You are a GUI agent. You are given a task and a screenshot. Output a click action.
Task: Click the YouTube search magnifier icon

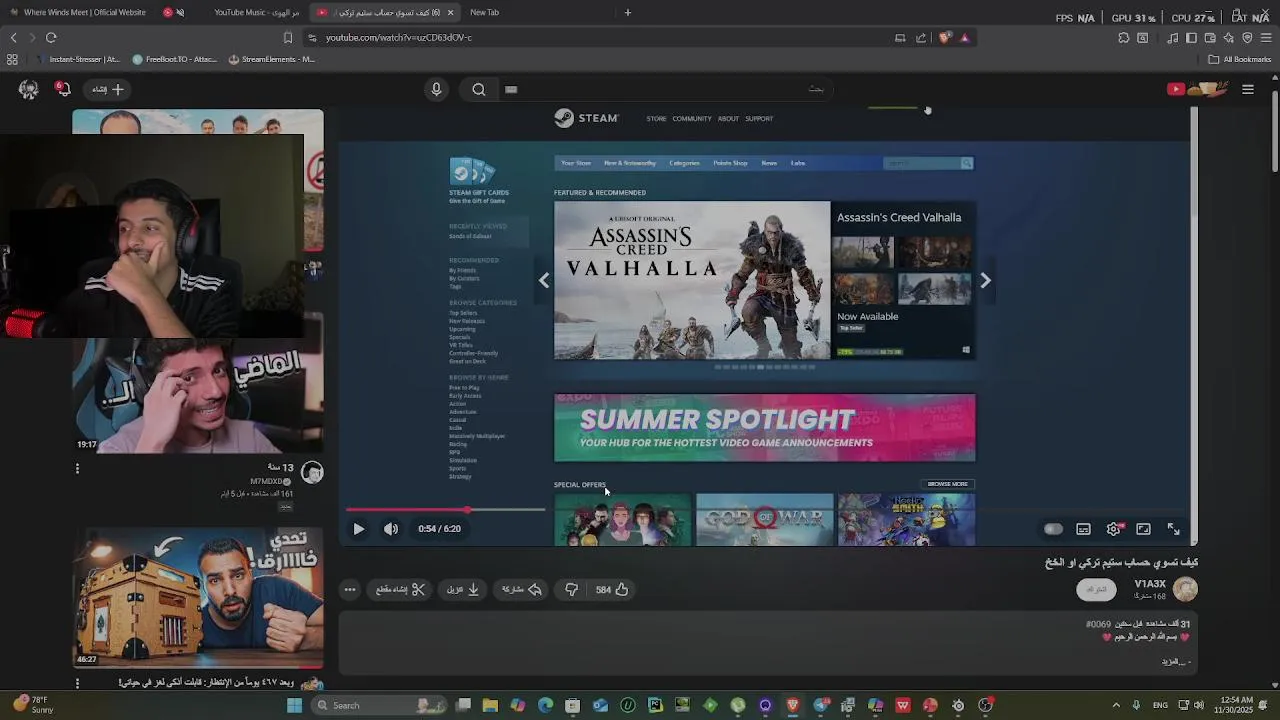coord(479,89)
